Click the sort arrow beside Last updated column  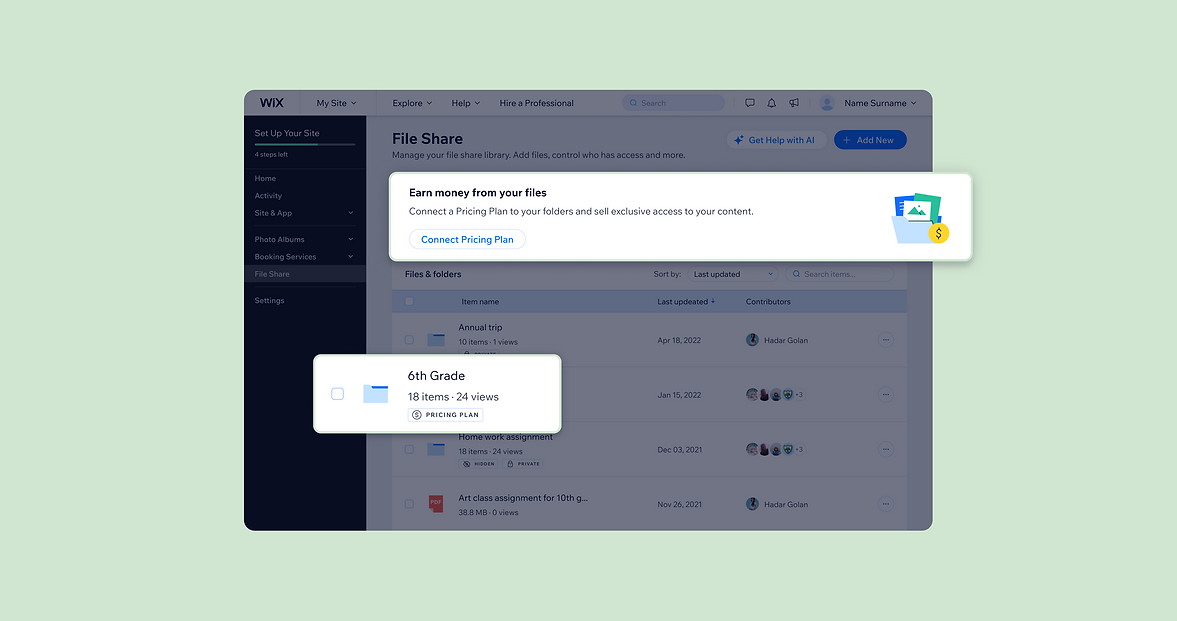click(x=713, y=302)
